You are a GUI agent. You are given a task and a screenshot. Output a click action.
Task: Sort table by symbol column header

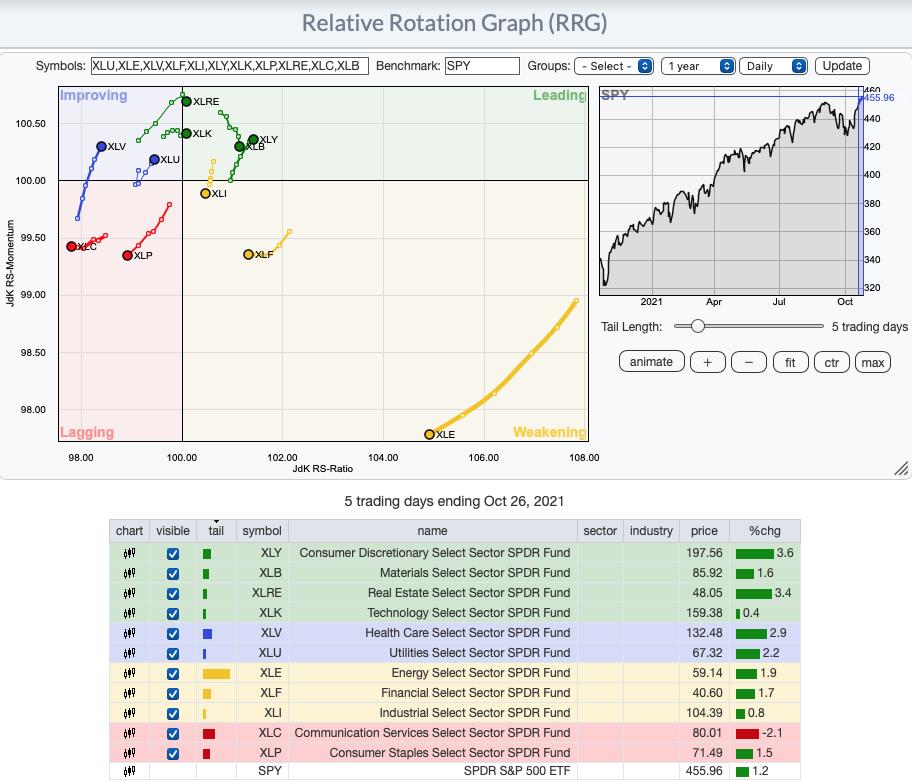[x=262, y=531]
